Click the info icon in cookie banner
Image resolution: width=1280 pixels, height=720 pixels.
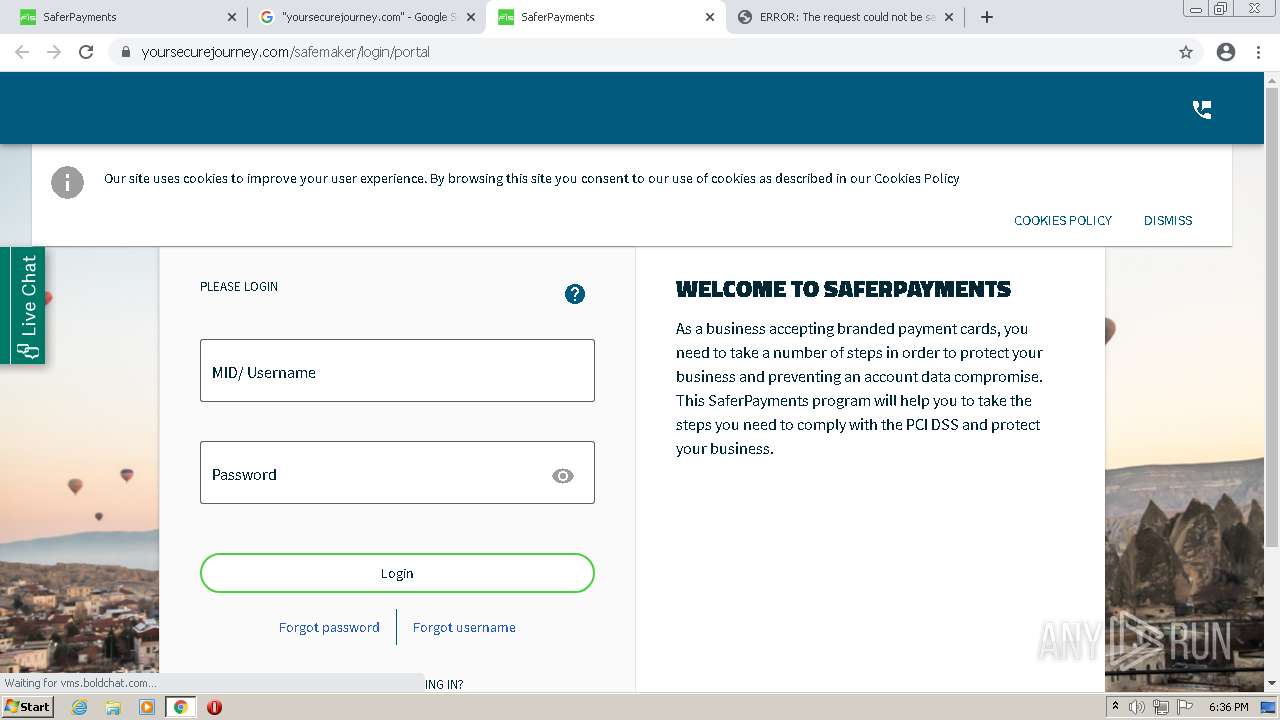pos(68,182)
